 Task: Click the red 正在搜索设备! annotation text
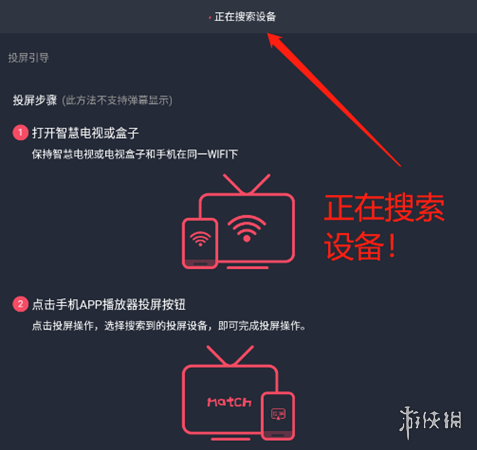click(384, 227)
